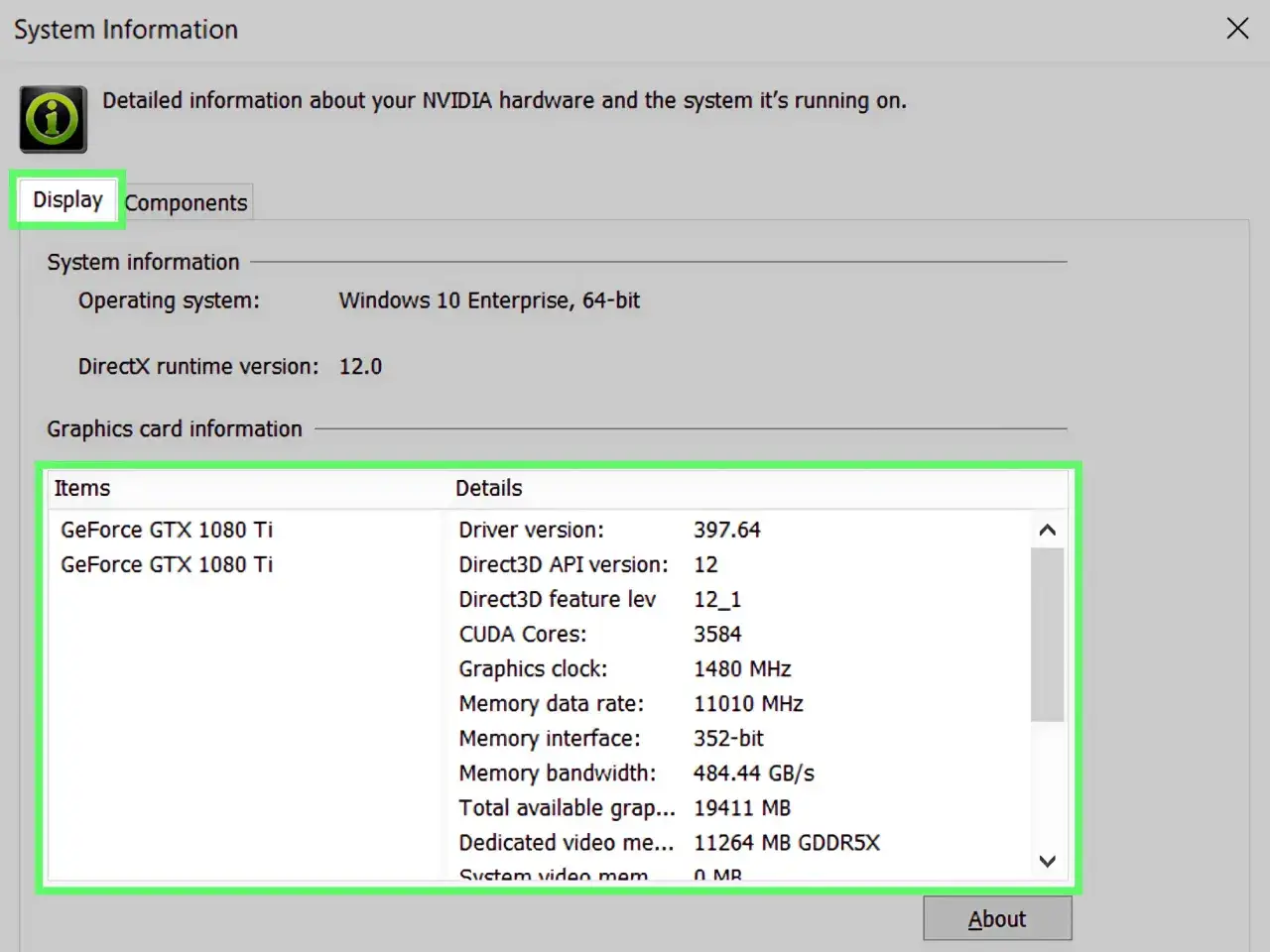Click the About button
Screen dimensions: 1270x952
coord(997,919)
